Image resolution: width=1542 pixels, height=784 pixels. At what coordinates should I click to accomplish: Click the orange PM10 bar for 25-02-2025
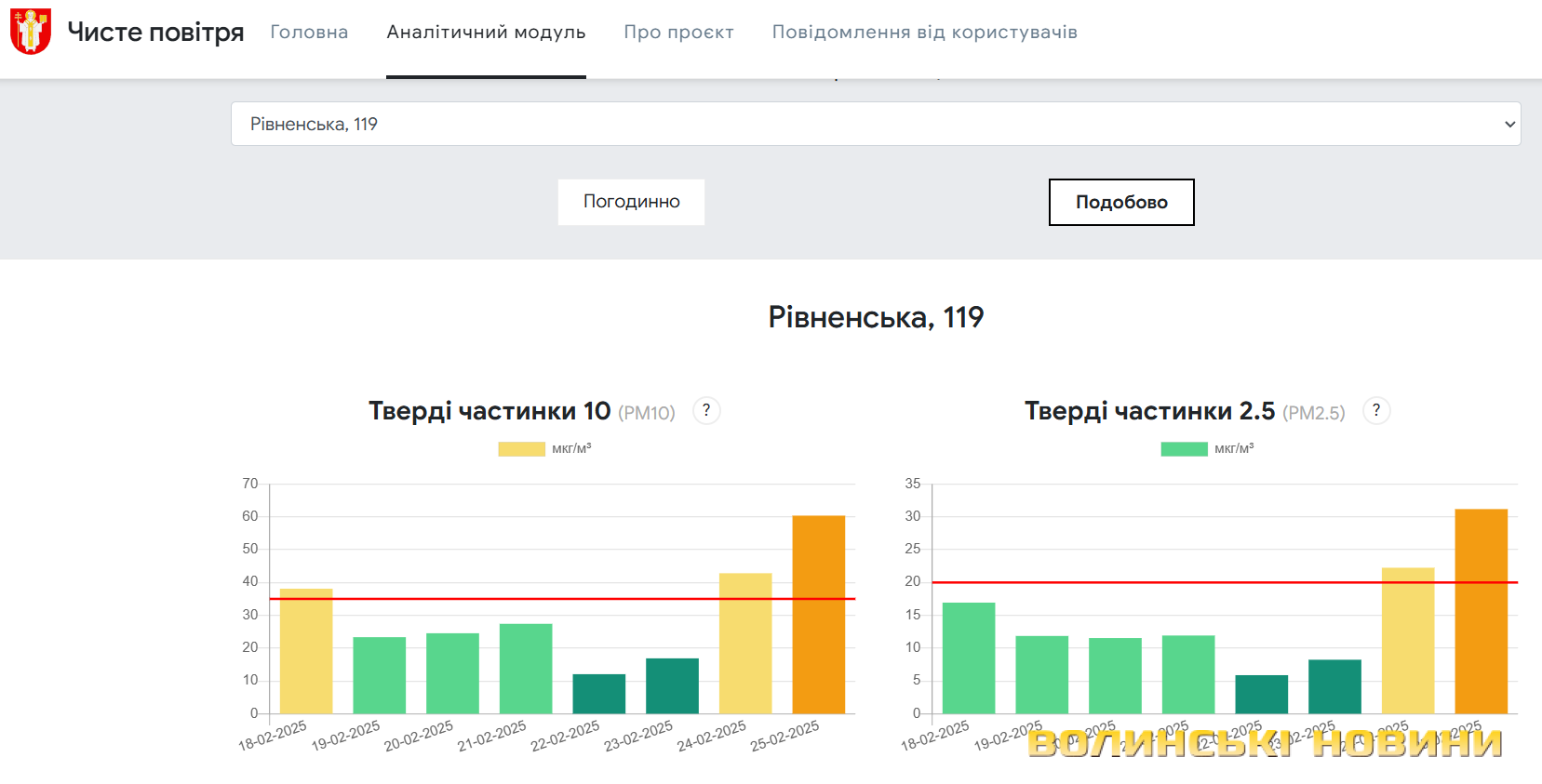point(818,614)
